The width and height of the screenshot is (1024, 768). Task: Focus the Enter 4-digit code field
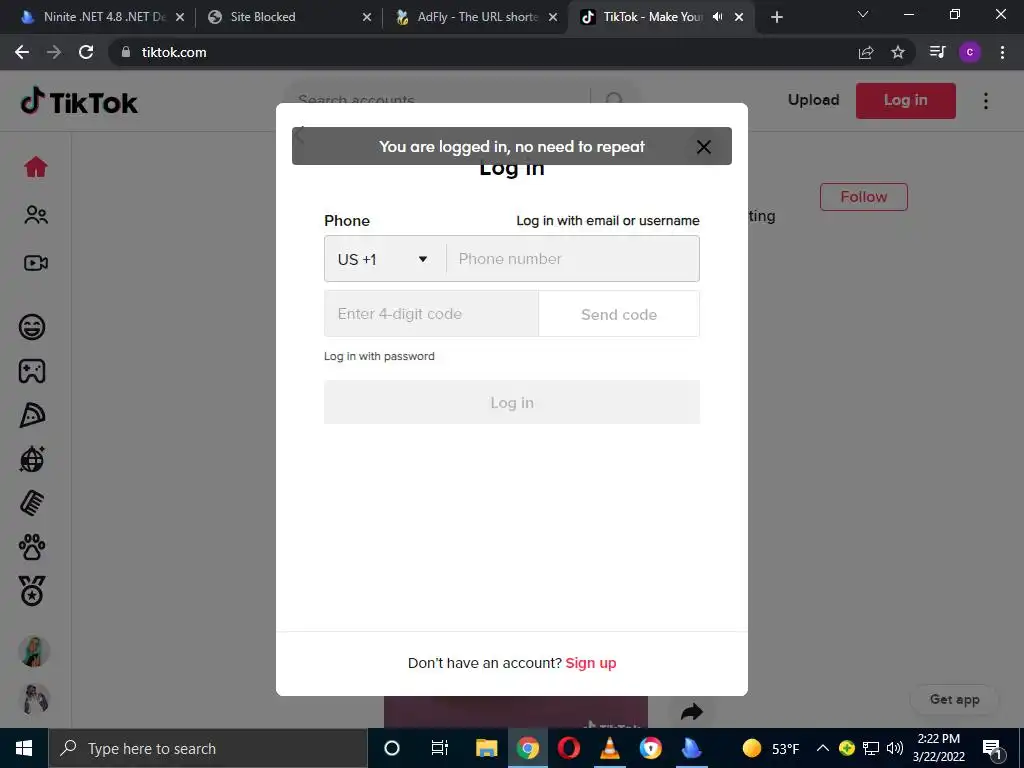pos(432,314)
